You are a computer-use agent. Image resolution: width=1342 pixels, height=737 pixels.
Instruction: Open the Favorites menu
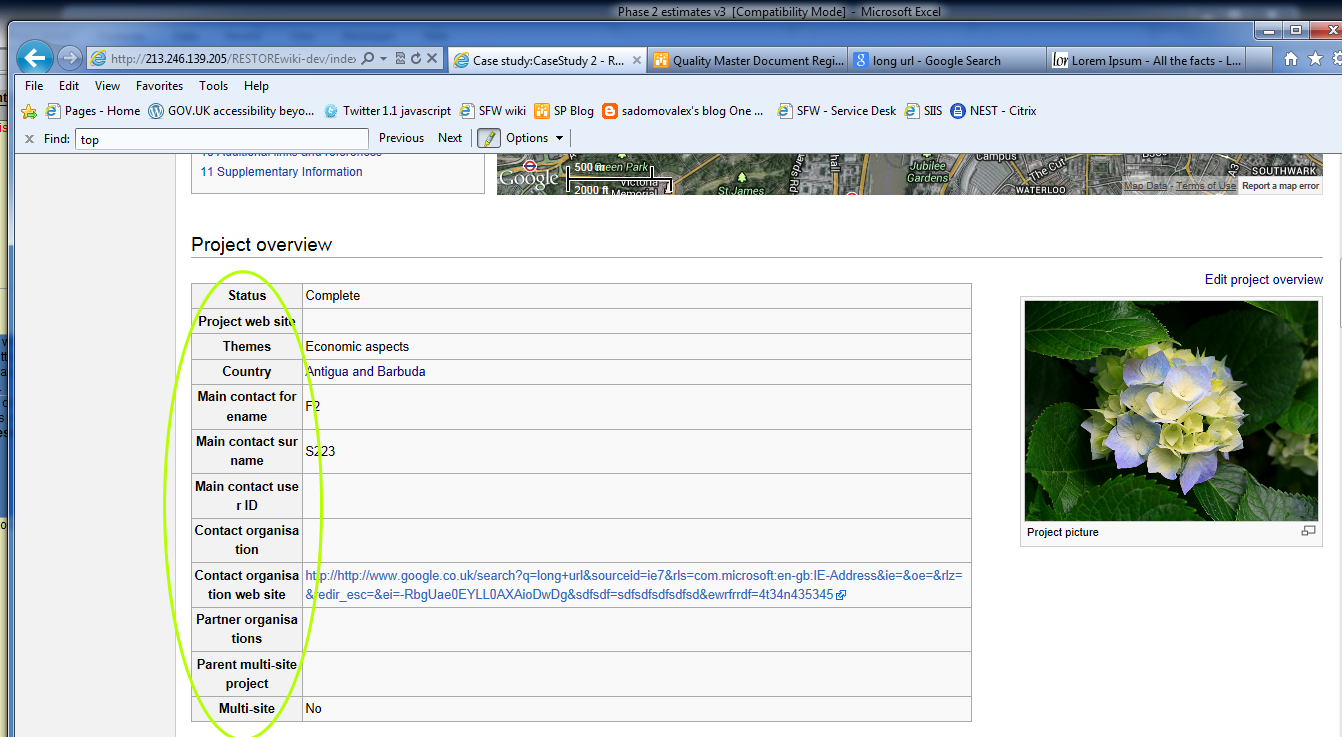159,86
